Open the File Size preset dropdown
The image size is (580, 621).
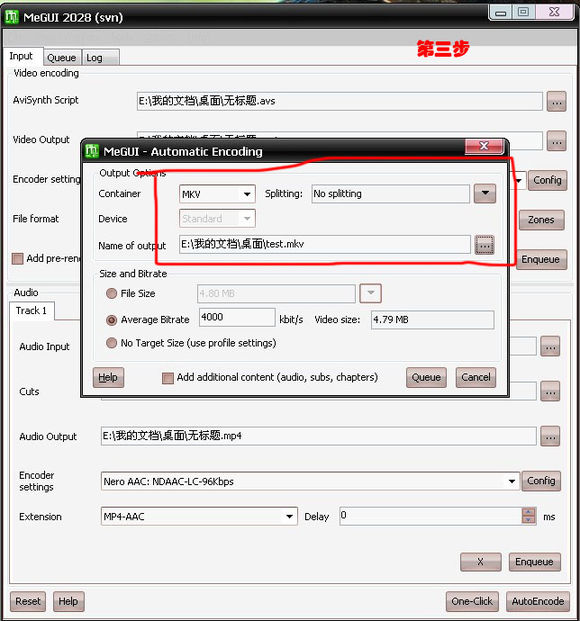tap(370, 293)
